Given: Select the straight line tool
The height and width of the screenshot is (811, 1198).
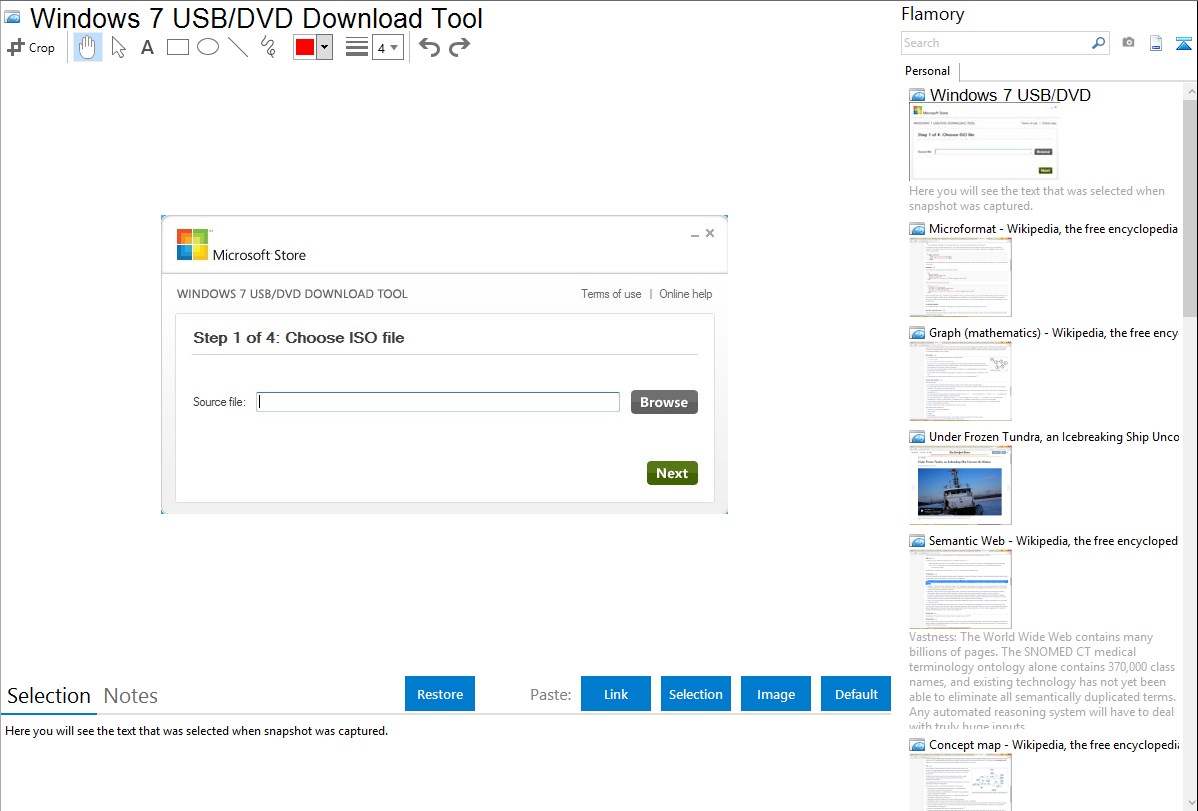Looking at the screenshot, I should point(238,47).
